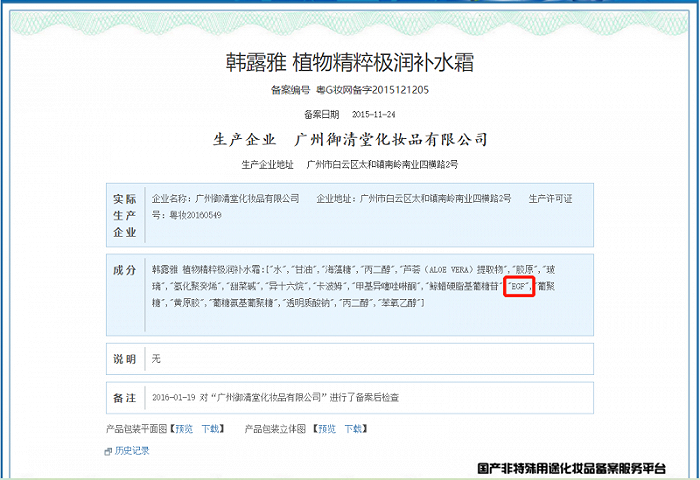
Task: Click the 备案日期 2015-11-24 line
Action: (x=350, y=114)
